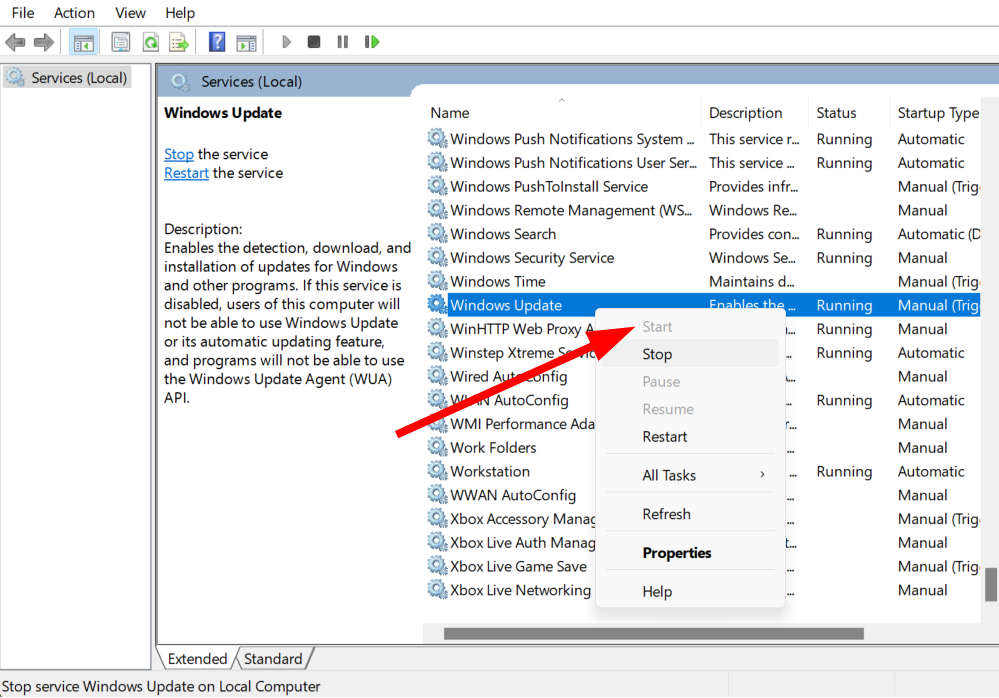
Task: Click the Restart Service toolbar icon
Action: pyautogui.click(x=371, y=42)
